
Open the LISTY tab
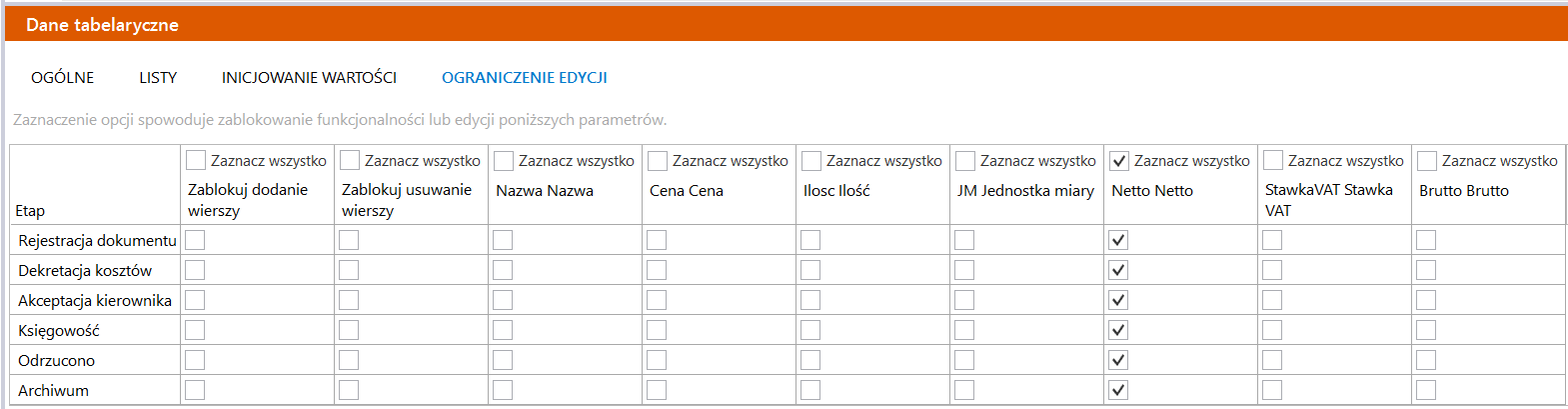158,77
